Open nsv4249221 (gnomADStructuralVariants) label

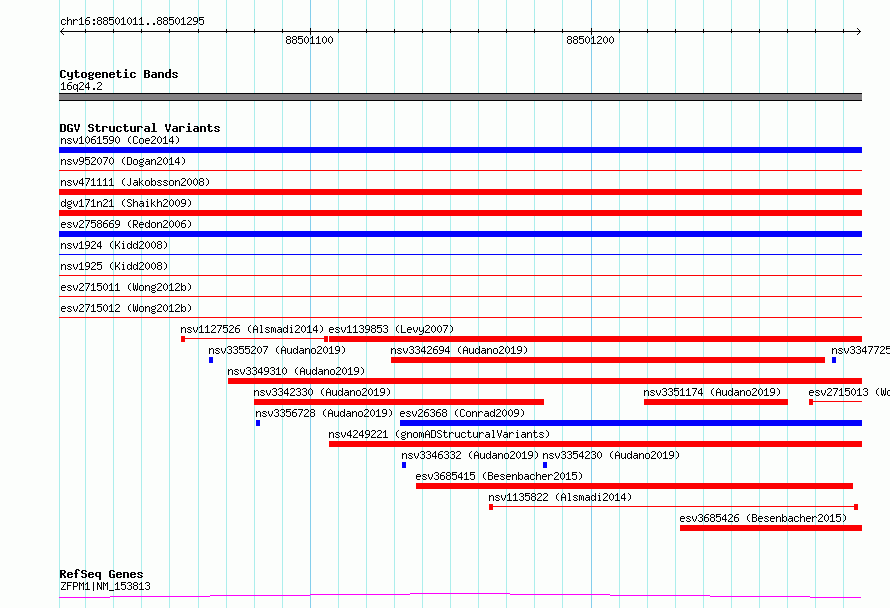(439, 434)
